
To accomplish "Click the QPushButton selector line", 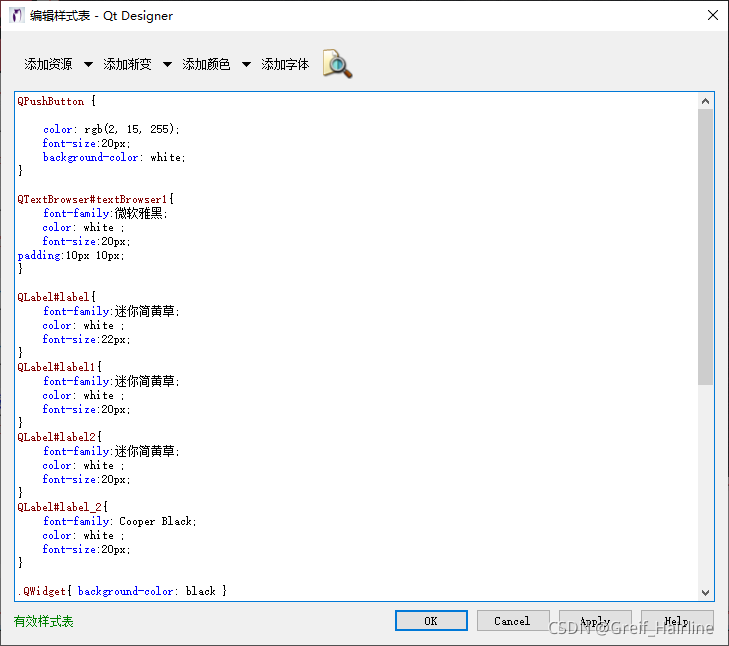I will pyautogui.click(x=56, y=101).
